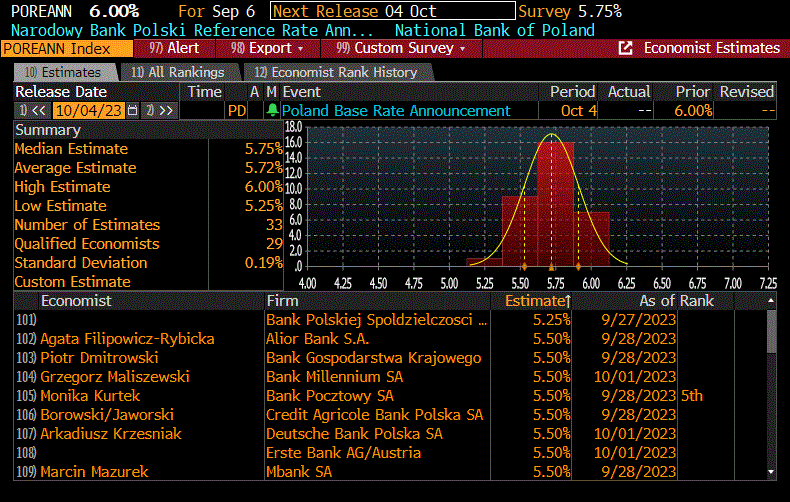This screenshot has height=502, width=790.
Task: Open Poland Base Rate Announcement event link
Action: point(396,110)
